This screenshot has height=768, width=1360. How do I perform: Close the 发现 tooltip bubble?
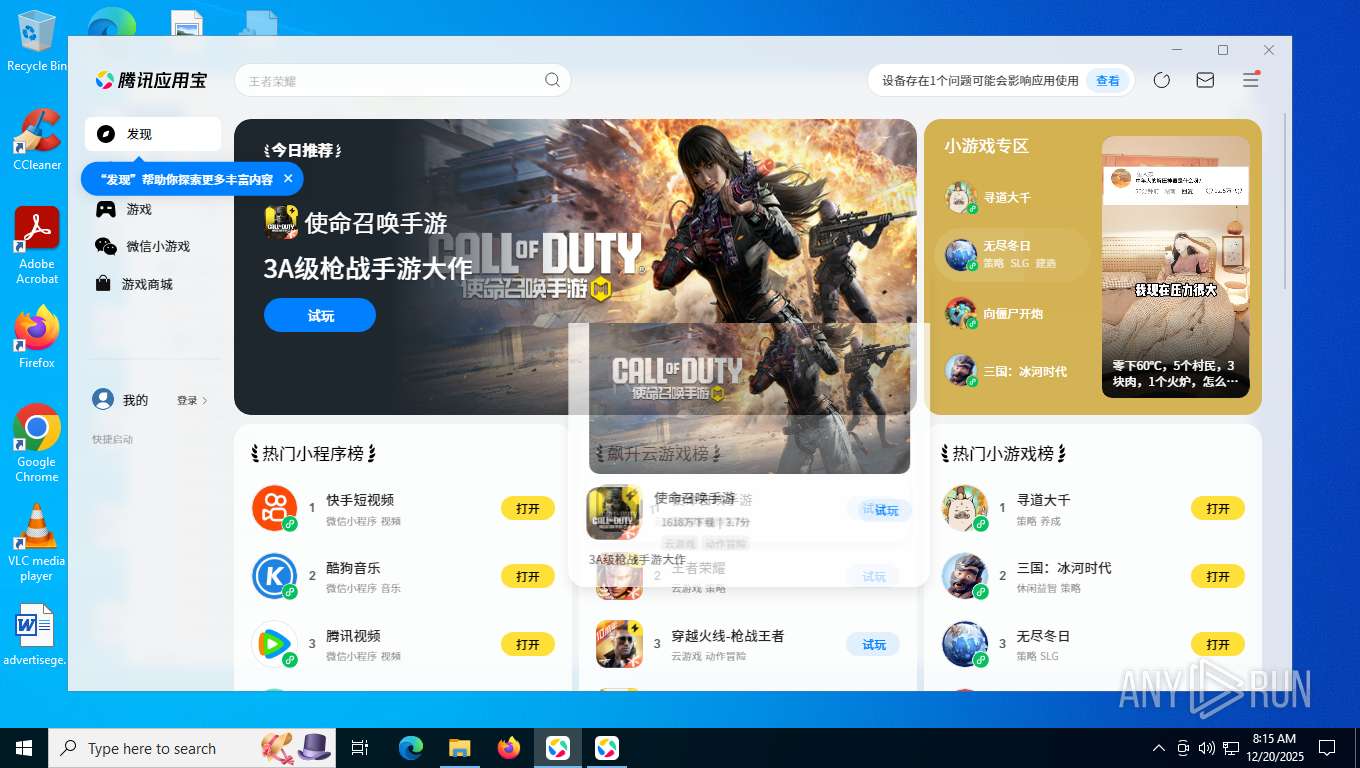tap(288, 178)
